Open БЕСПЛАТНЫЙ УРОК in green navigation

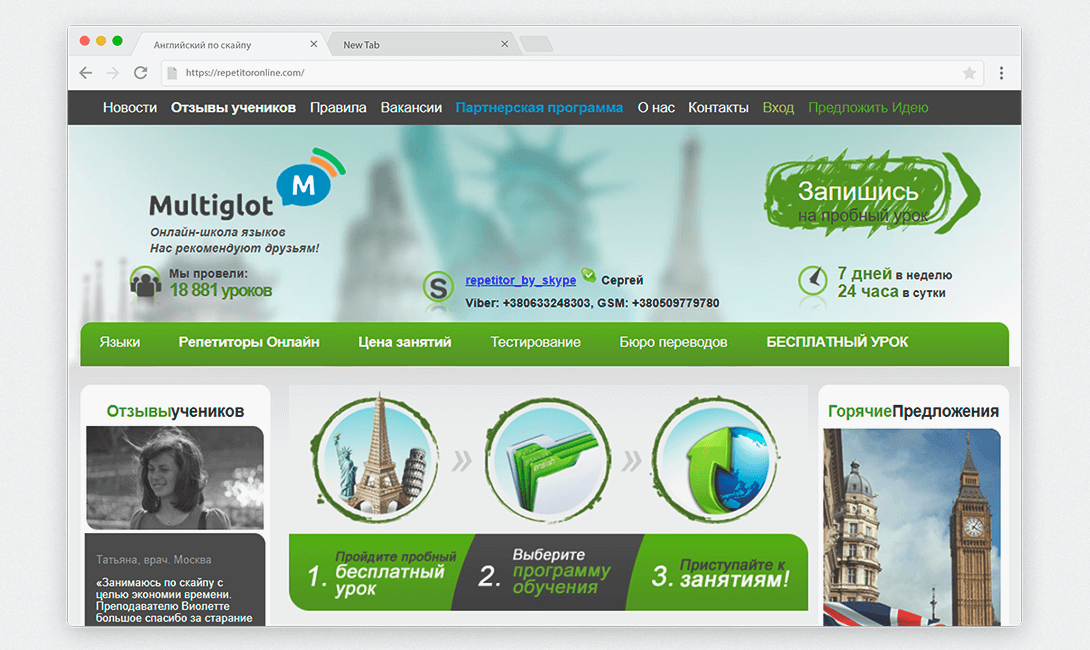click(837, 342)
